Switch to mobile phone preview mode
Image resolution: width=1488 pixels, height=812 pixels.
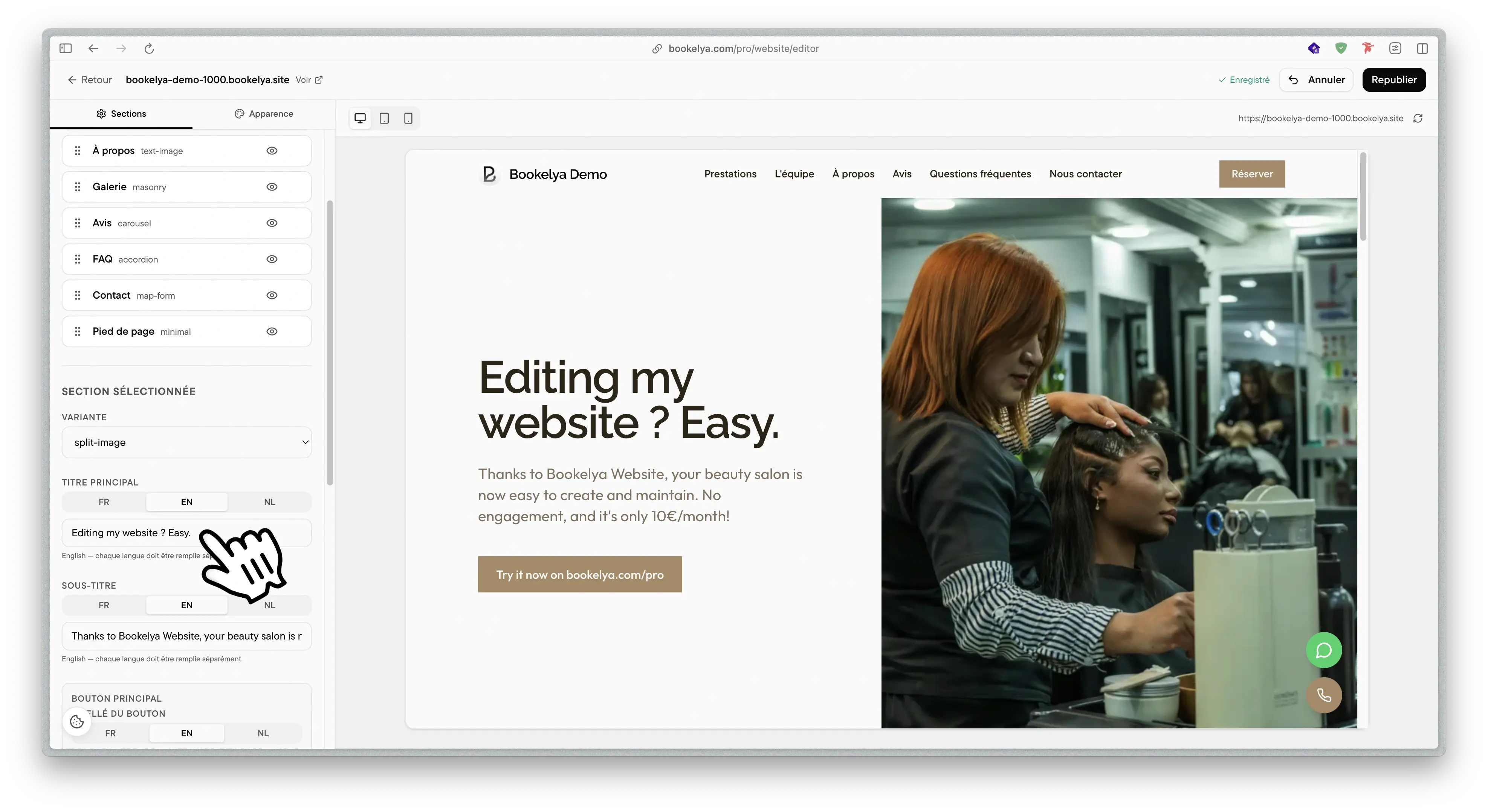(408, 118)
